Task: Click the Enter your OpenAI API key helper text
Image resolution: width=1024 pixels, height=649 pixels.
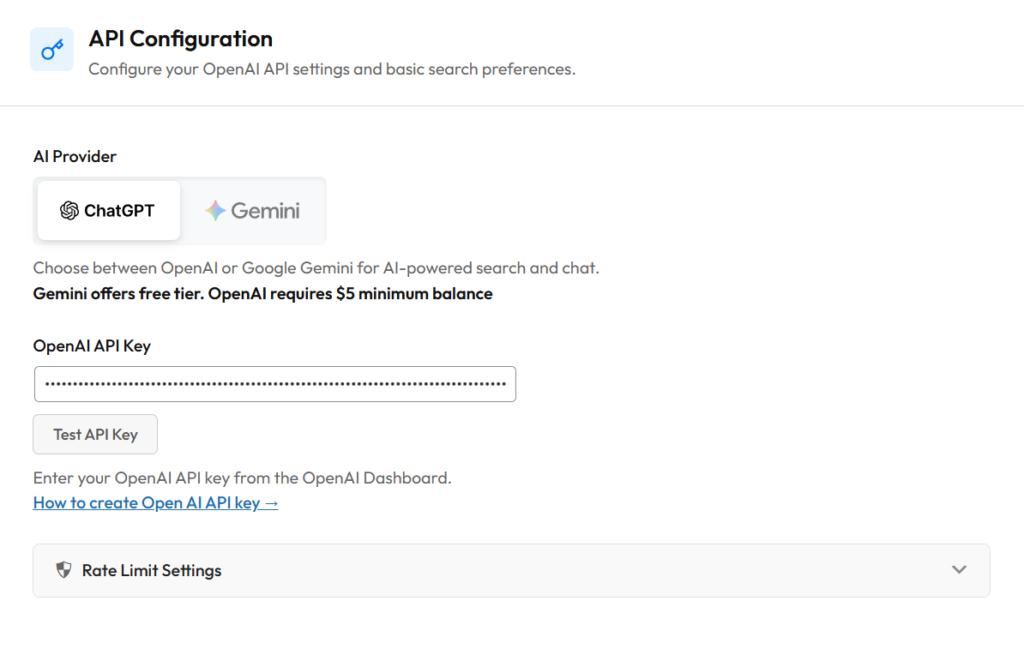Action: (242, 477)
